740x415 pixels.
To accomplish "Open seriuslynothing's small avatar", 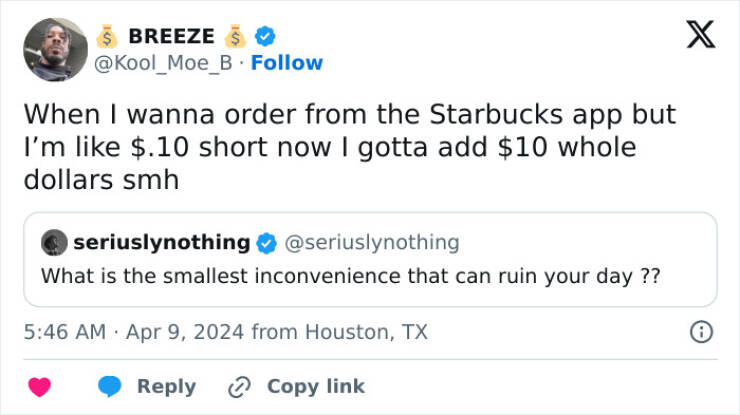I will click(53, 242).
